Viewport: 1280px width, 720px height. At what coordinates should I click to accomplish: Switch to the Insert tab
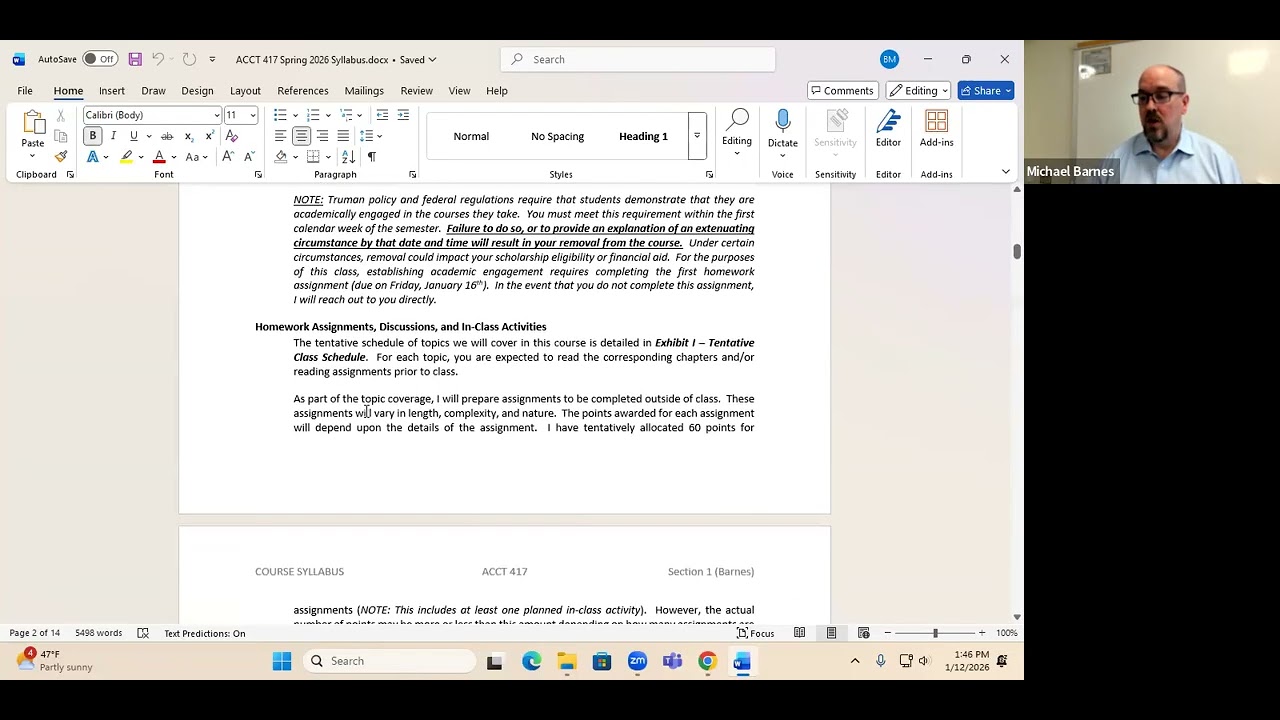(x=112, y=91)
